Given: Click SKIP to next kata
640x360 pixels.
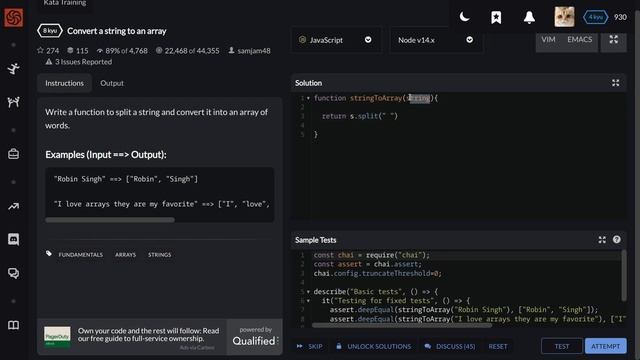Looking at the screenshot, I should point(310,347).
